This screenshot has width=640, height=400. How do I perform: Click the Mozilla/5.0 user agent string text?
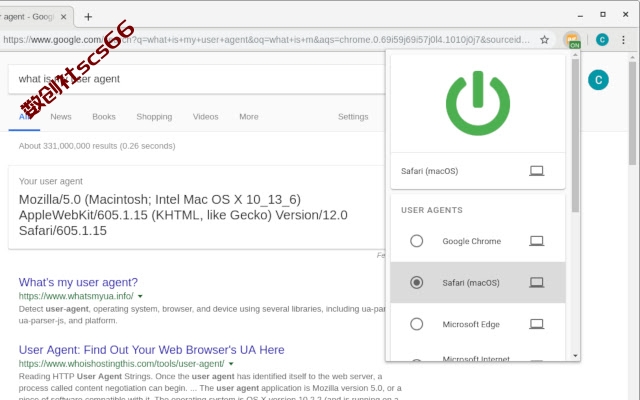tap(183, 215)
